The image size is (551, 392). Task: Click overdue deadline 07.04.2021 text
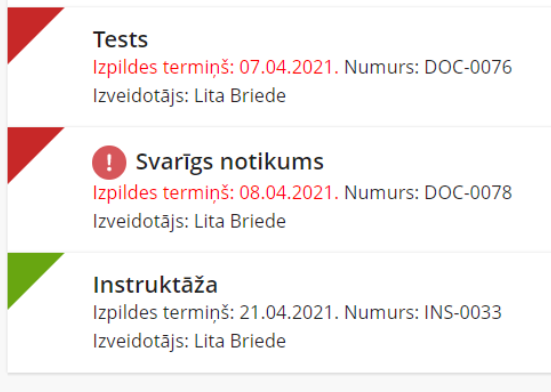click(x=289, y=67)
